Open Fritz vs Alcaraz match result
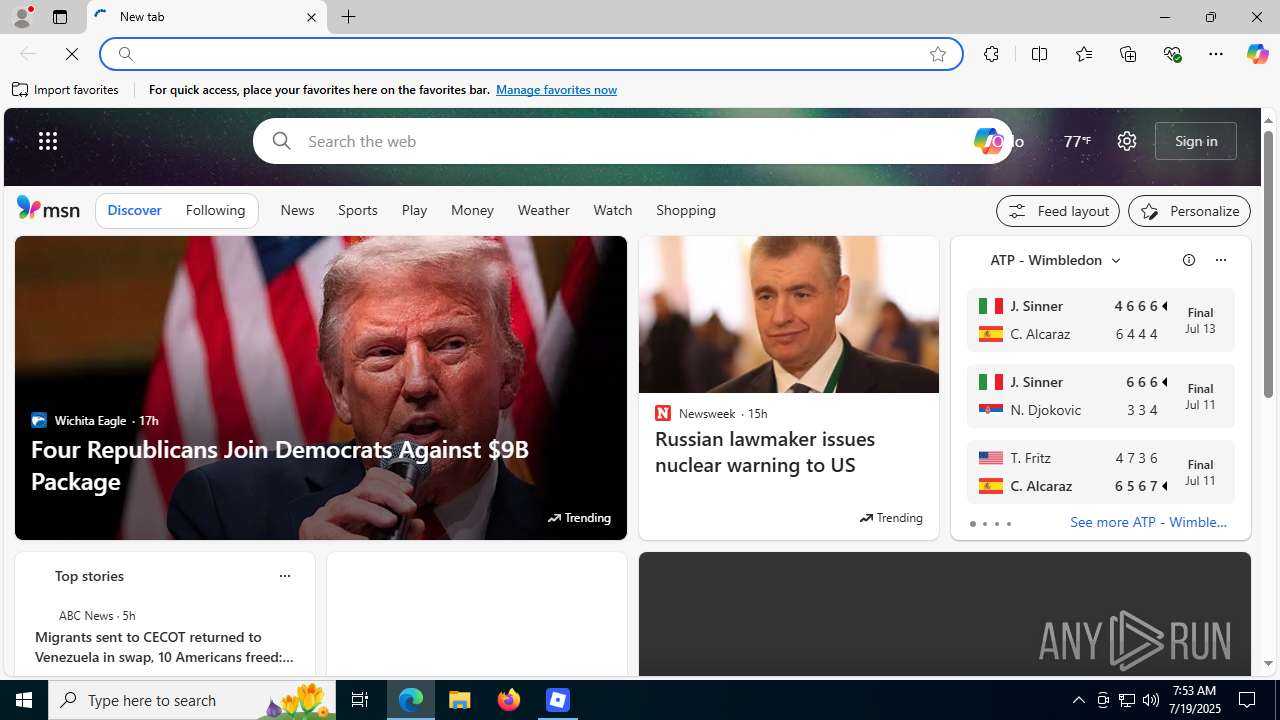 click(1100, 472)
